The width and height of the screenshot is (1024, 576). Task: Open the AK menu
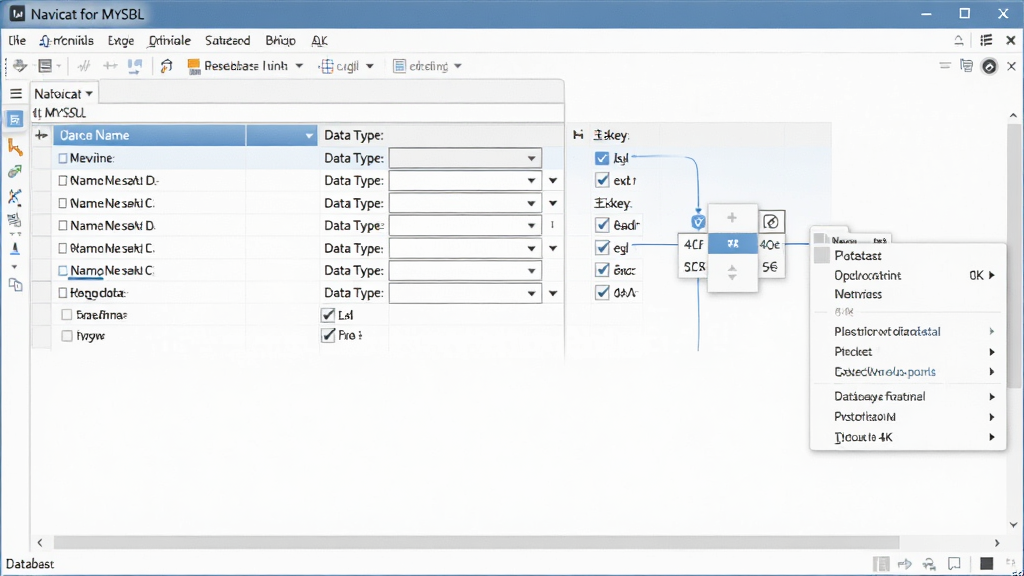[319, 40]
